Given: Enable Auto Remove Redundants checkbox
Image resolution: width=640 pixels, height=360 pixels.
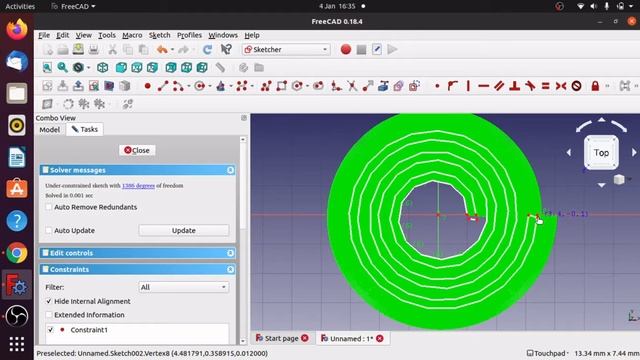Looking at the screenshot, I should [x=49, y=207].
